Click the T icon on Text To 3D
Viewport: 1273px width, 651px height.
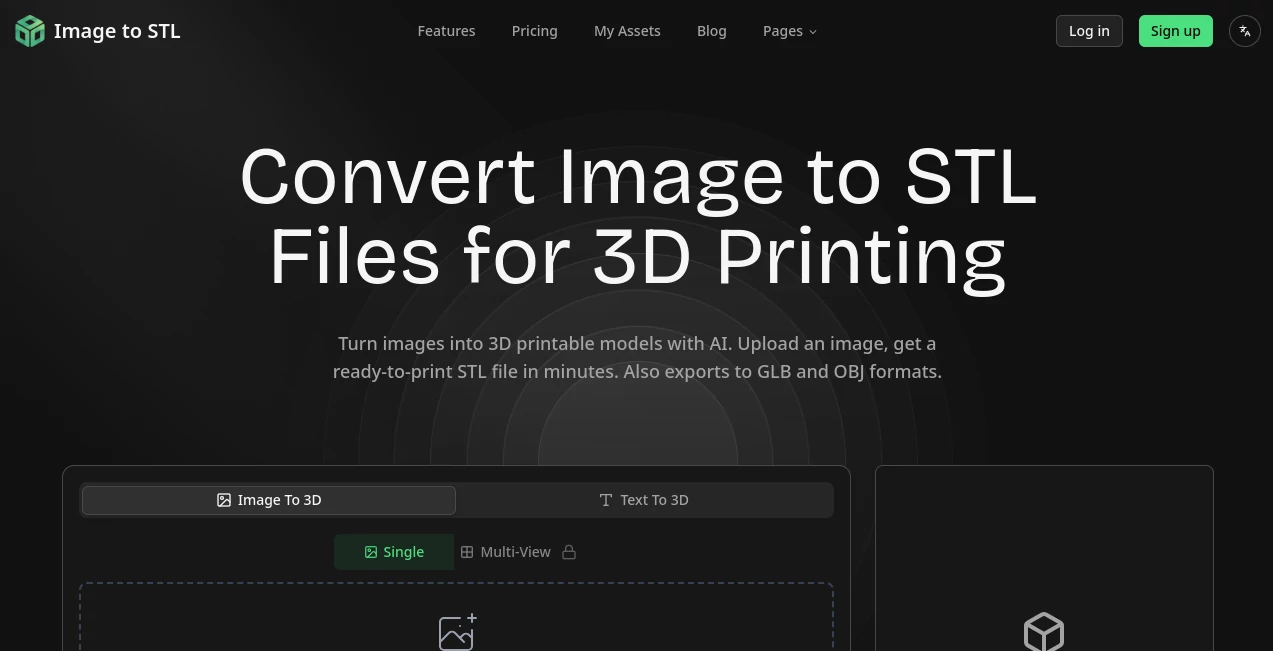[x=606, y=500]
